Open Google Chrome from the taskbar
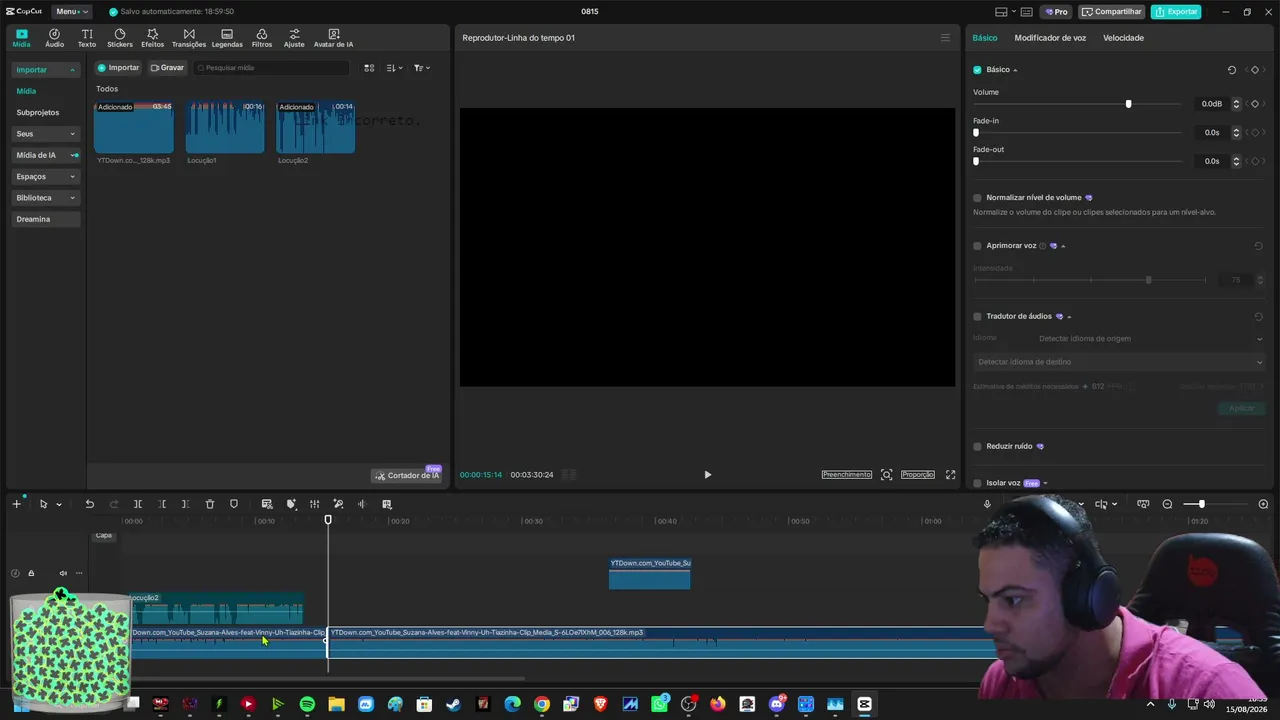Viewport: 1280px width, 720px height. pos(541,704)
